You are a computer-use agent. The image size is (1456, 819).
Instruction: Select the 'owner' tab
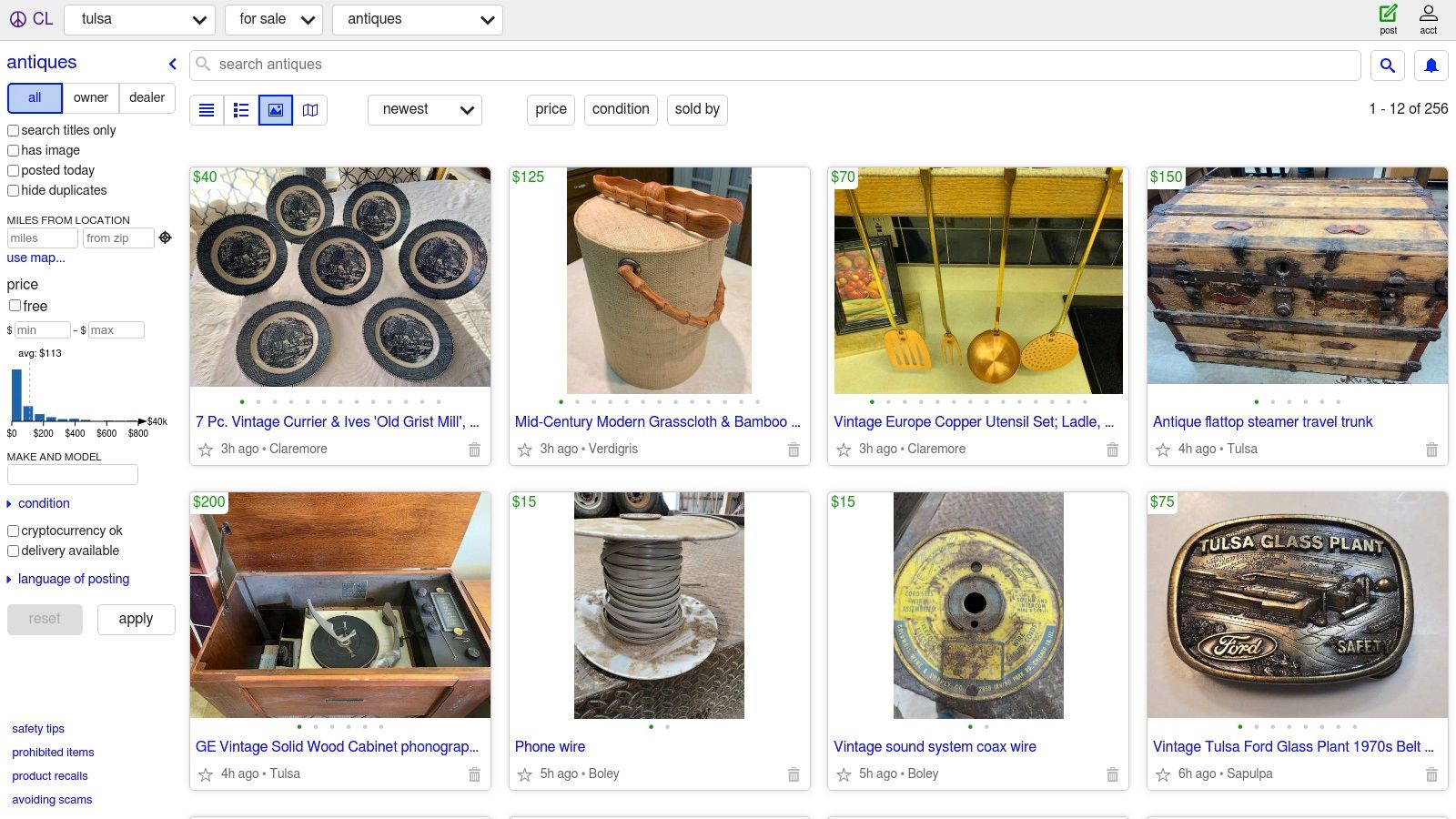click(90, 97)
